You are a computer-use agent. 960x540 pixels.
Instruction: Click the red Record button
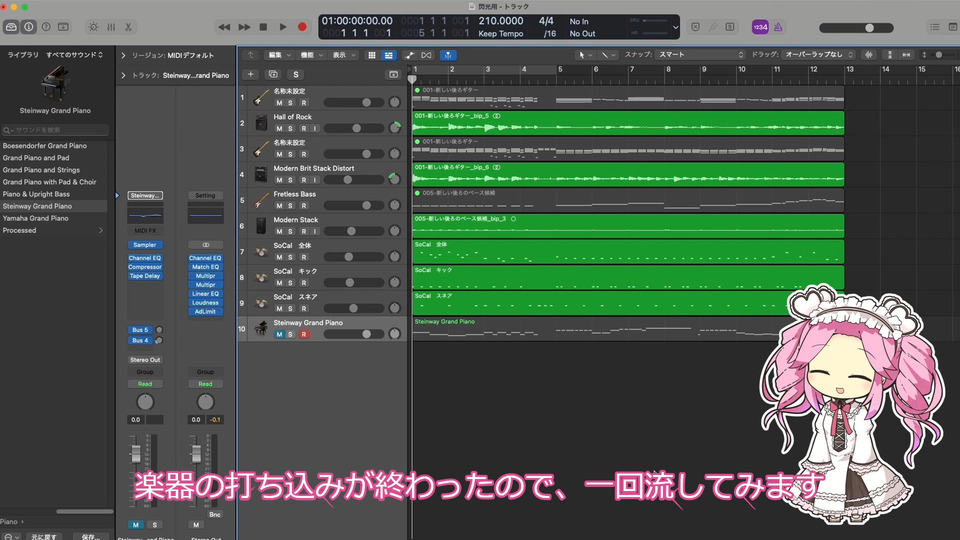[x=302, y=27]
